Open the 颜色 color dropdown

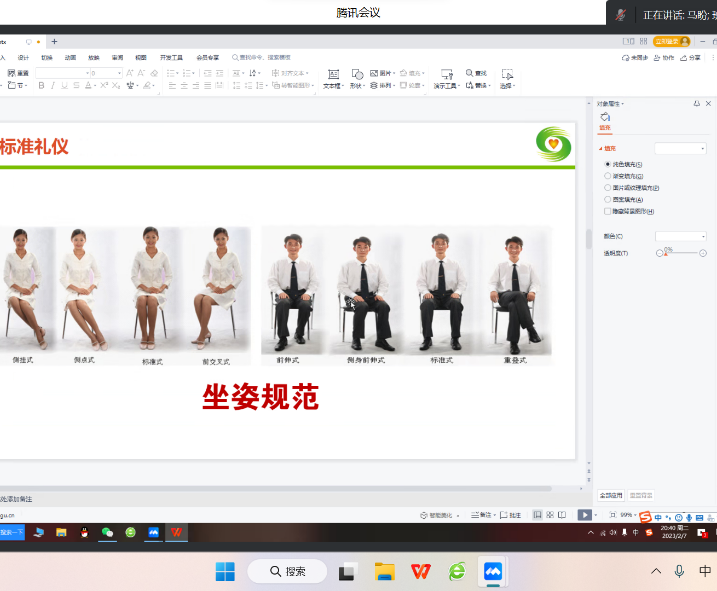pyautogui.click(x=680, y=236)
